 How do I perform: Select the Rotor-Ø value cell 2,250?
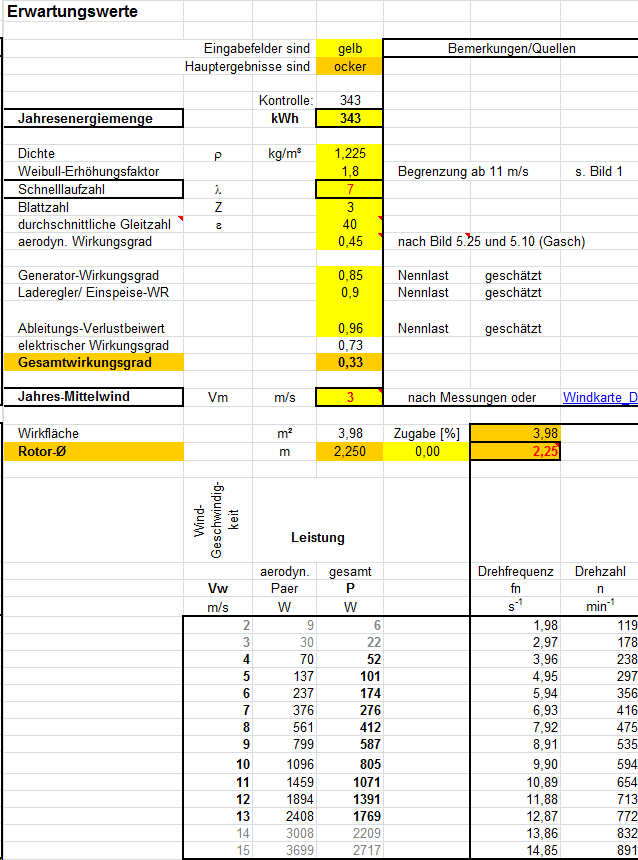[349, 452]
